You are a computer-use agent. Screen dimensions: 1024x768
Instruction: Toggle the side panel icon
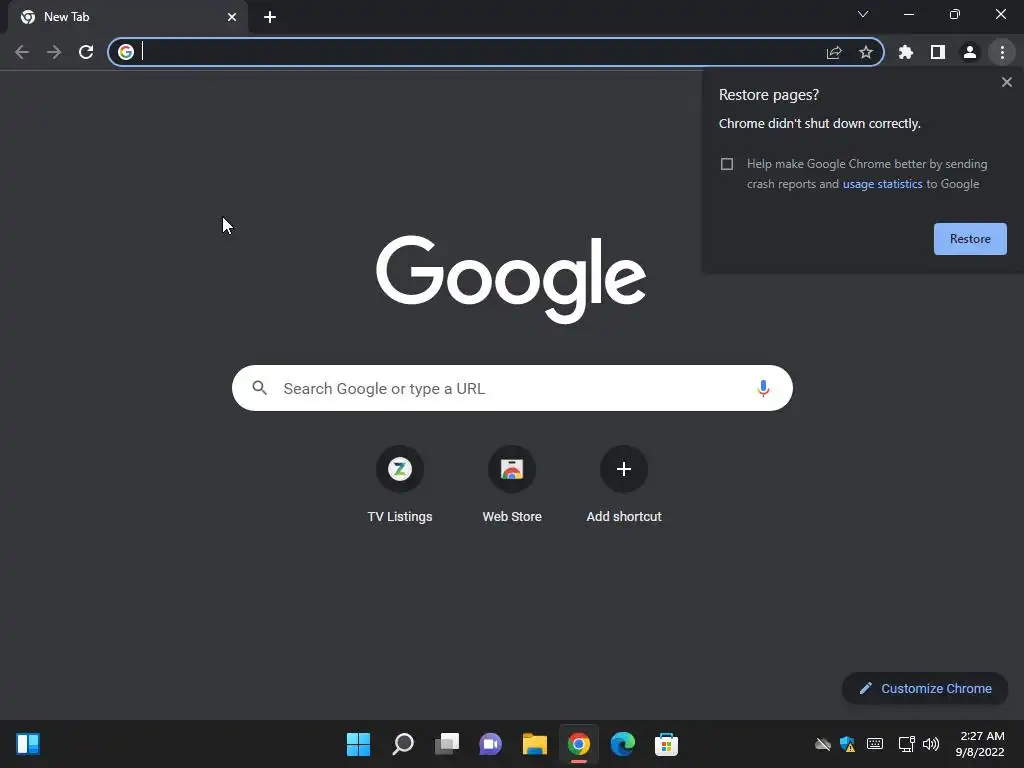tap(938, 52)
